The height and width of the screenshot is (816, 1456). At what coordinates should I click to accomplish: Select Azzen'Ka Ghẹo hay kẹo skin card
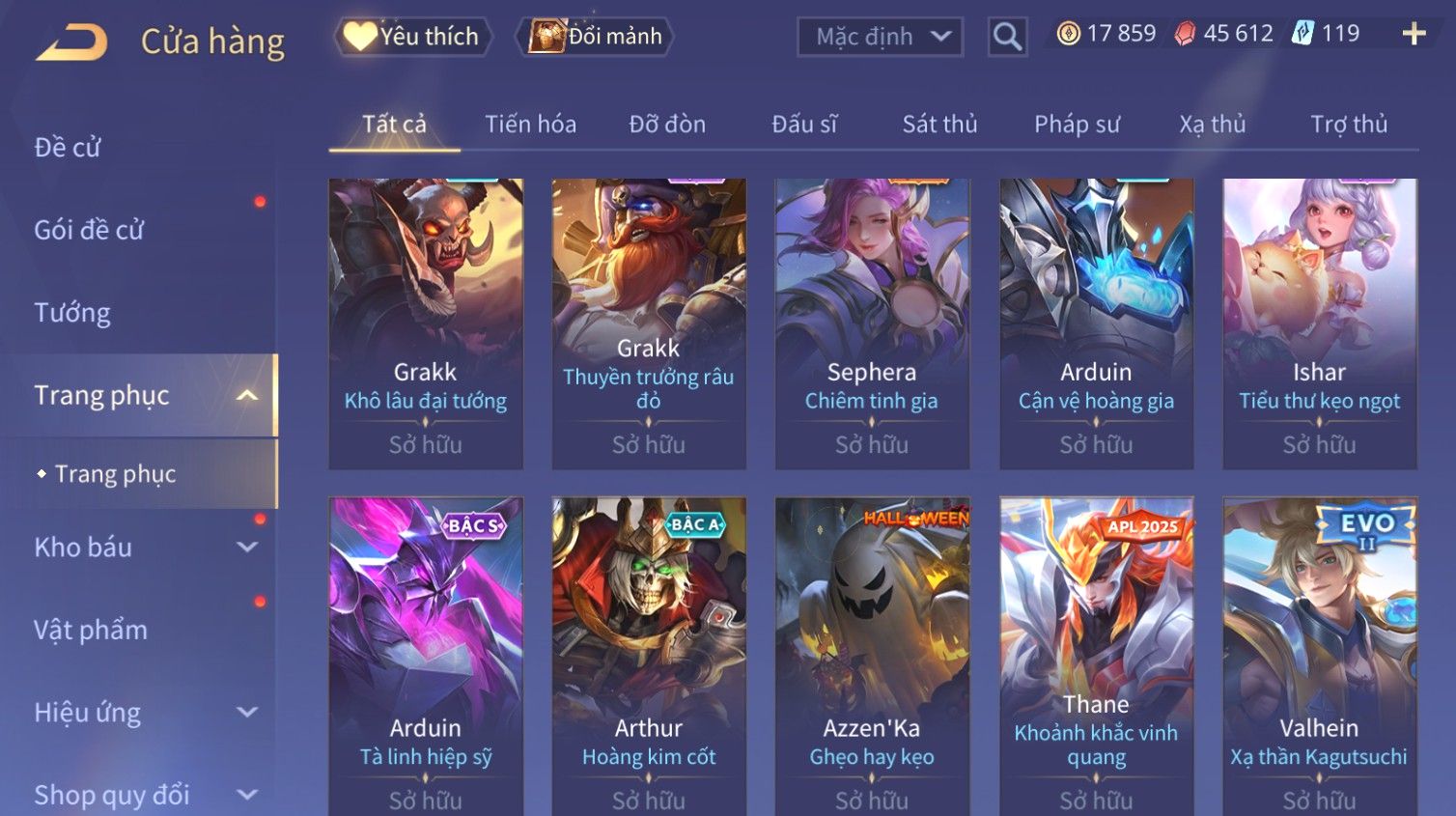coord(872,657)
